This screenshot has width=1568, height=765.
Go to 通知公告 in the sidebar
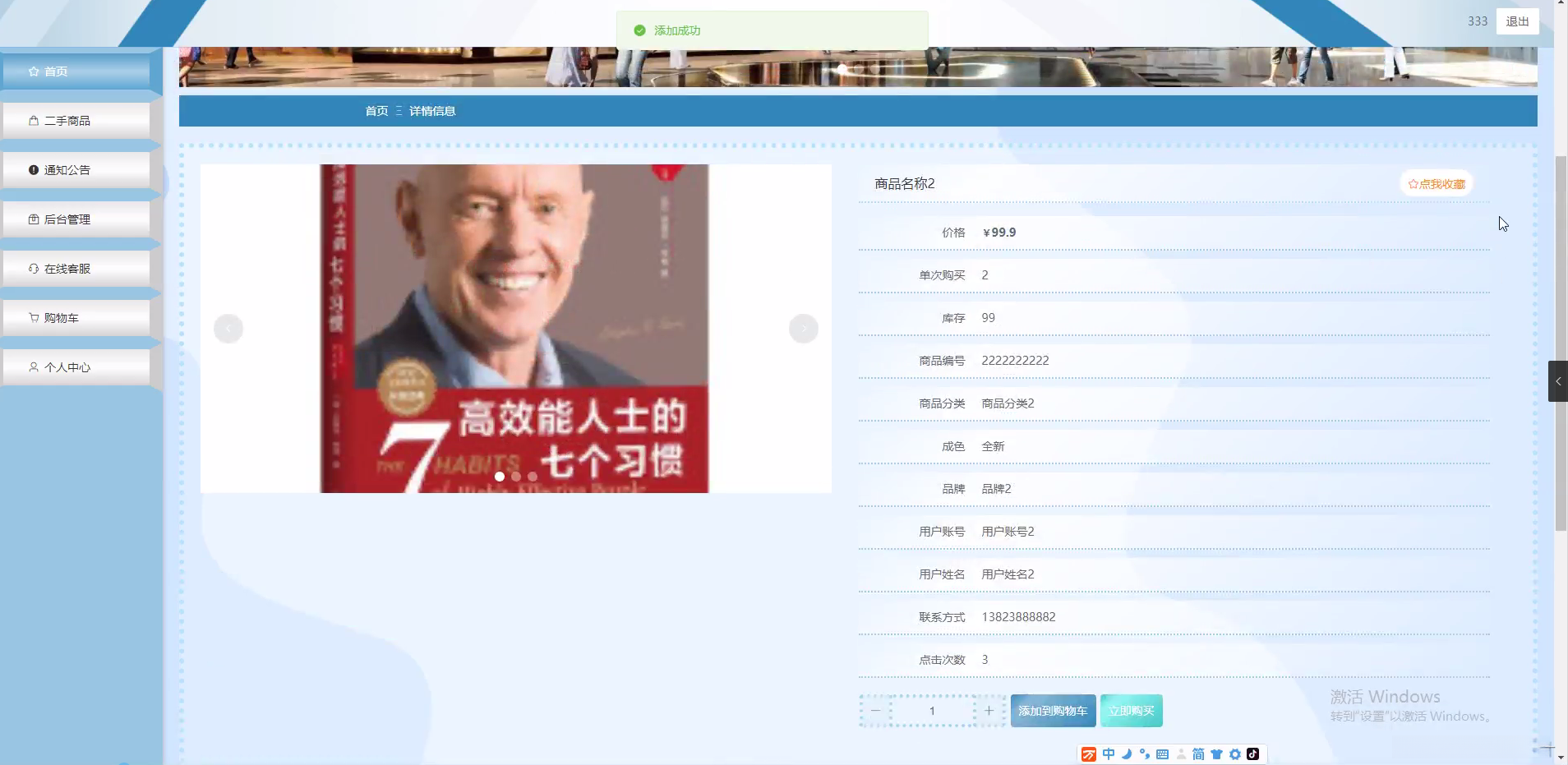[76, 170]
